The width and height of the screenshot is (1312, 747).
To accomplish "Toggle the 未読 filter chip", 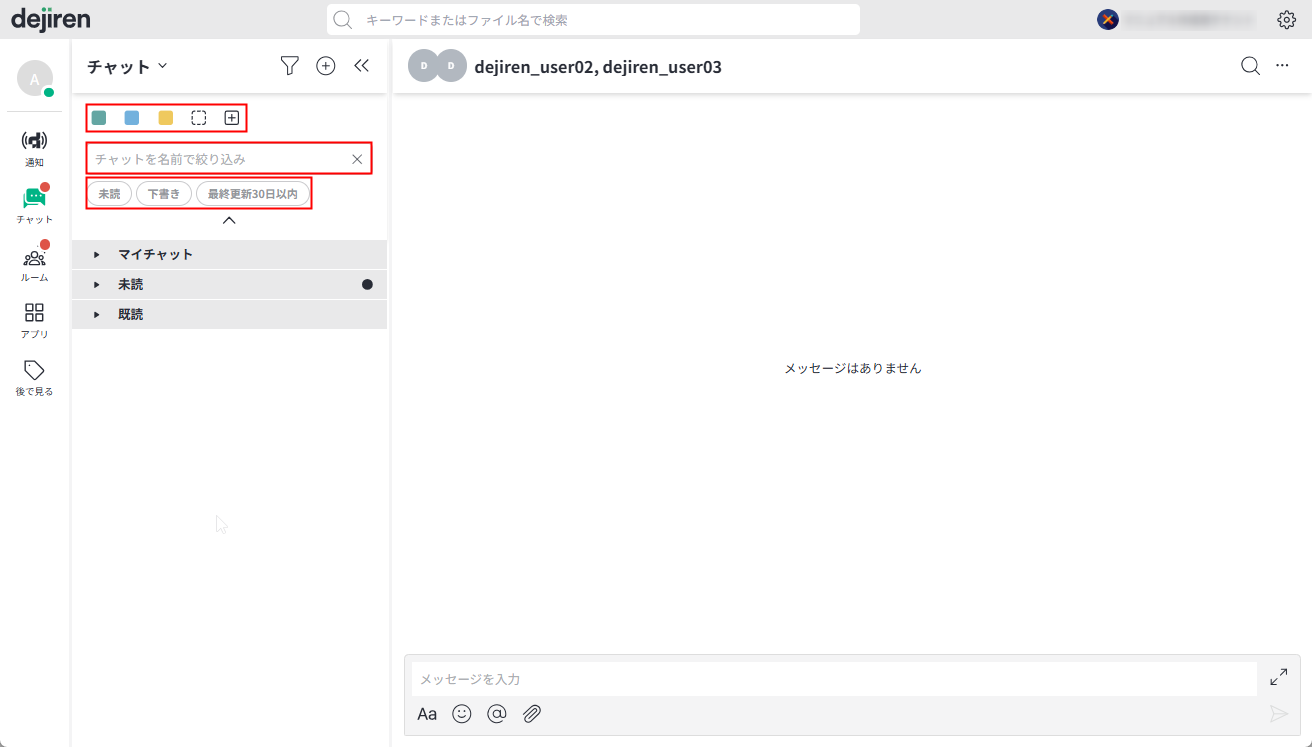I will tap(109, 193).
